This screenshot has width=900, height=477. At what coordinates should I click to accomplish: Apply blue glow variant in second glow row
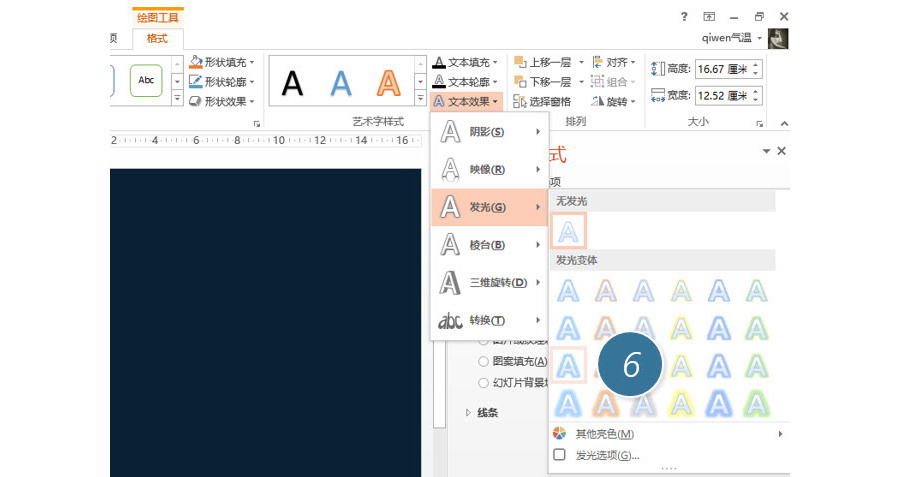click(568, 329)
